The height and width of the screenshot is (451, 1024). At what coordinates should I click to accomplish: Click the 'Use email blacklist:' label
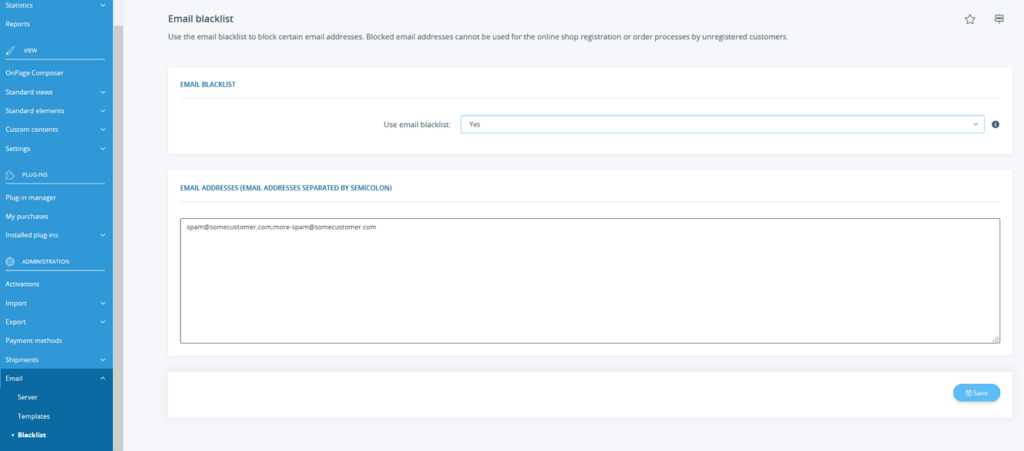coord(417,124)
